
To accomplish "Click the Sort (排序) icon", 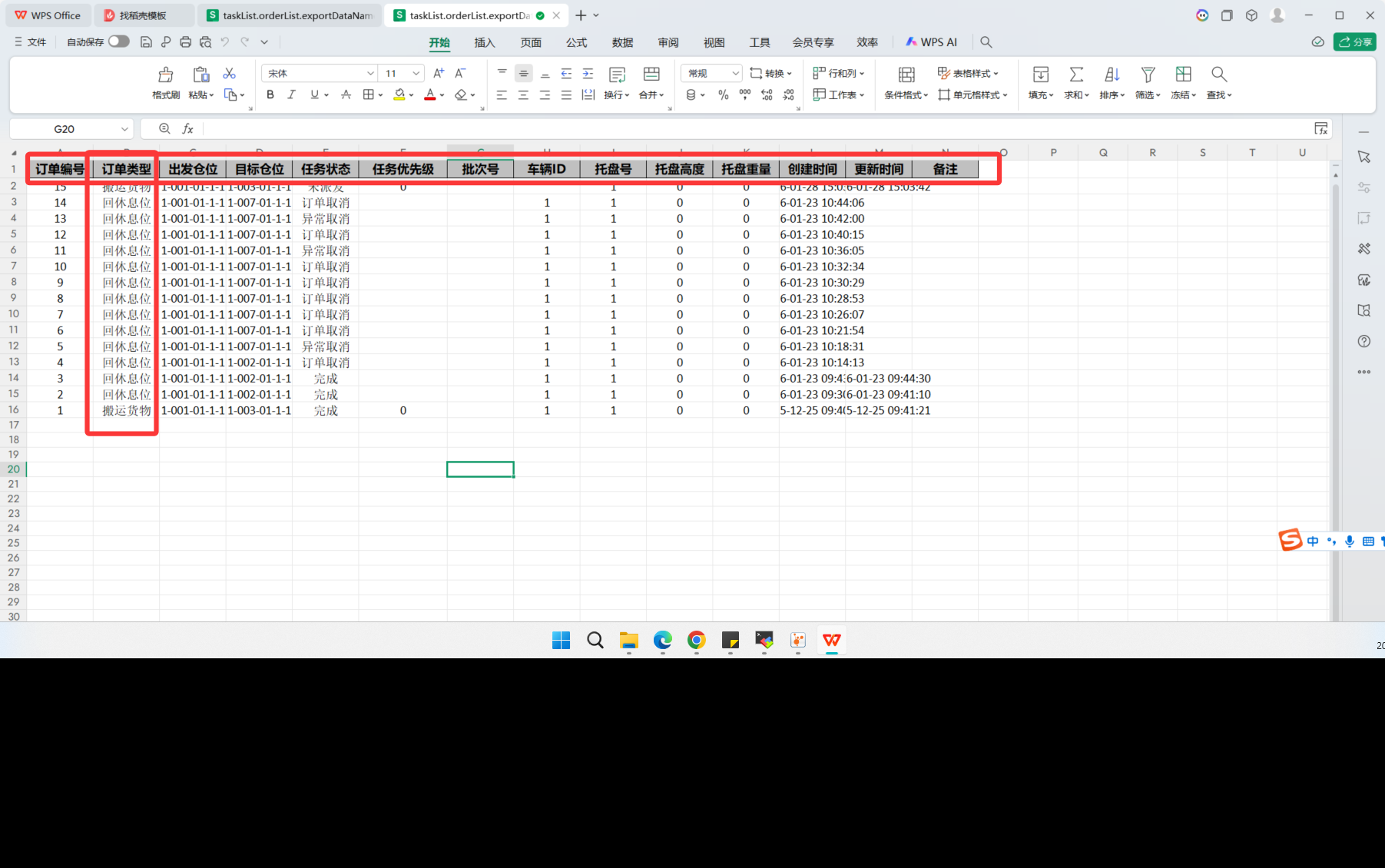I will coord(1112,75).
